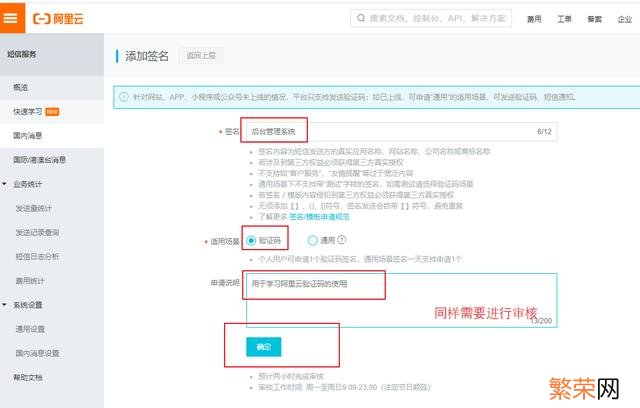Image resolution: width=640 pixels, height=408 pixels.
Task: Open the orange hamburger menu
Action: coord(12,18)
